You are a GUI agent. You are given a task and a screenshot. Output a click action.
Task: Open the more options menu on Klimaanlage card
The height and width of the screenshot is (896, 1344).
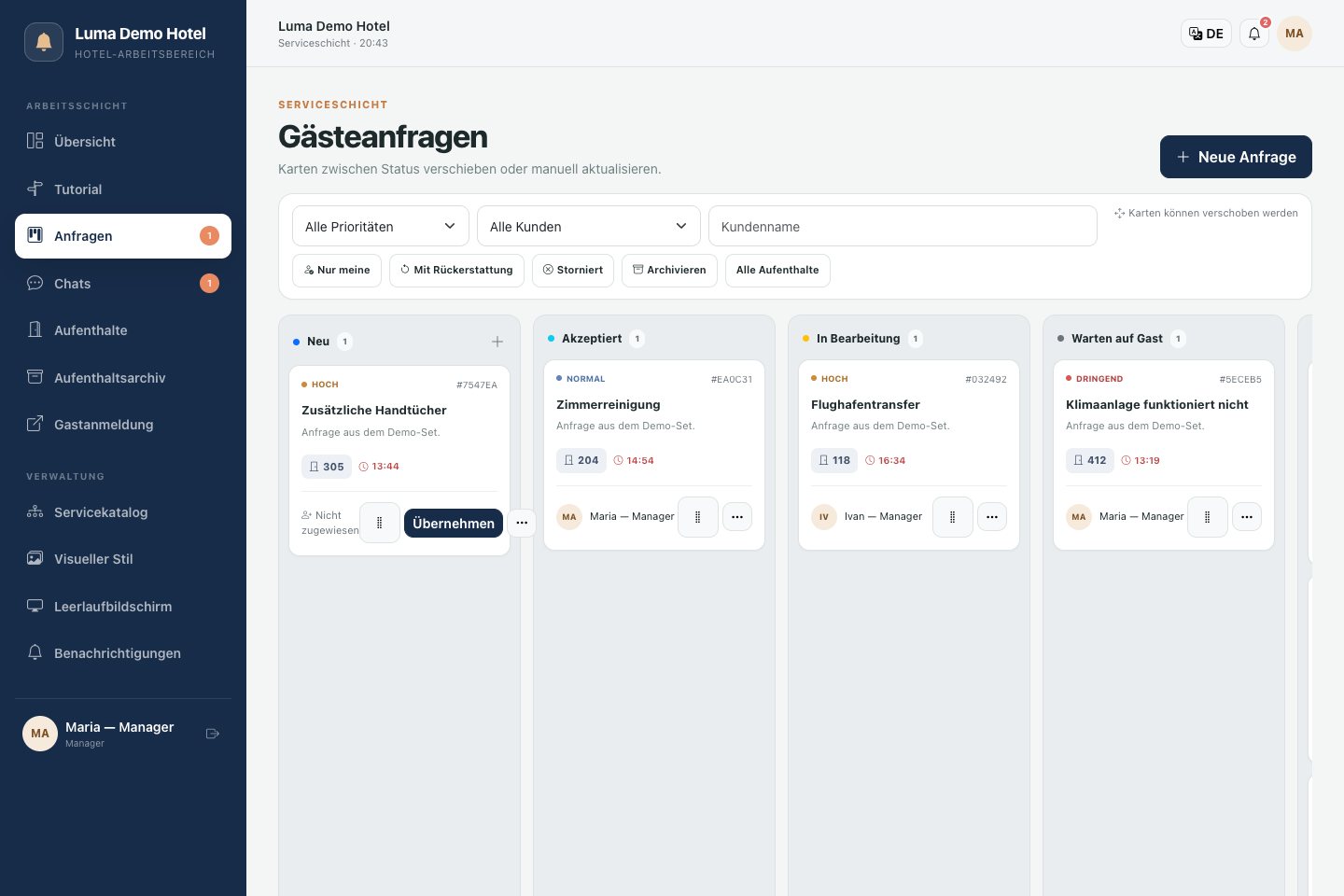point(1247,516)
